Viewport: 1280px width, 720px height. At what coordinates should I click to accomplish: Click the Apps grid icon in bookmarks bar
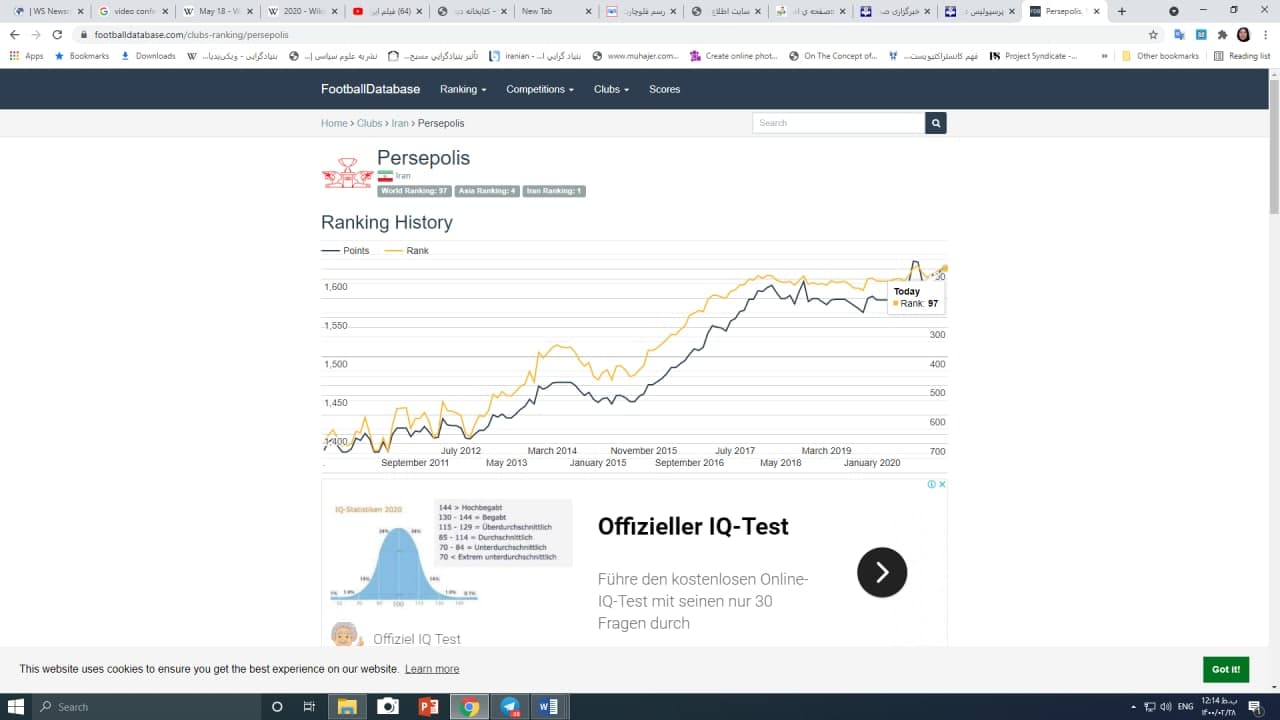[x=14, y=56]
